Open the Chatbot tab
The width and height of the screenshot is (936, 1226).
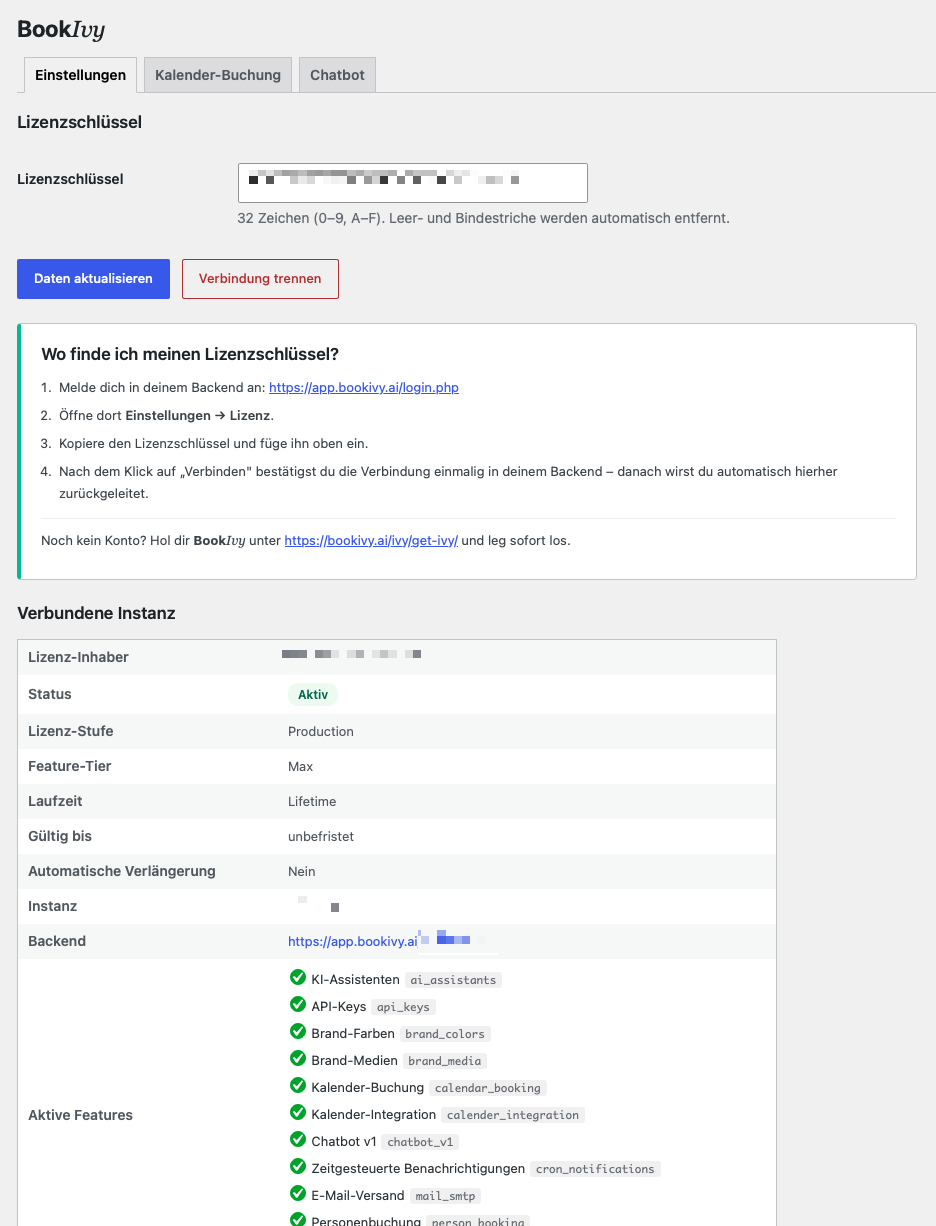tap(337, 75)
